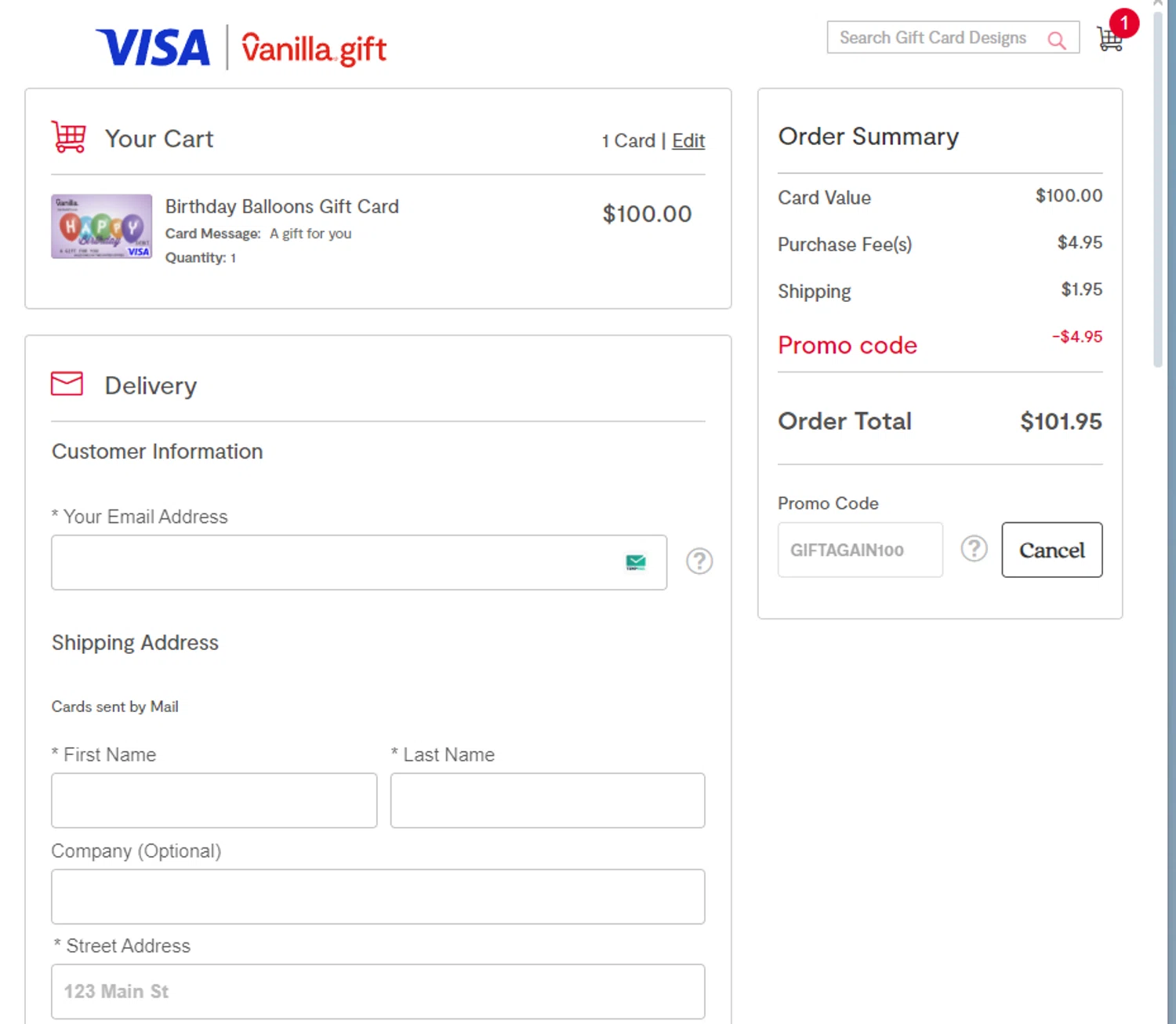Click the search magnifier icon
1176x1024 pixels.
coord(1056,40)
